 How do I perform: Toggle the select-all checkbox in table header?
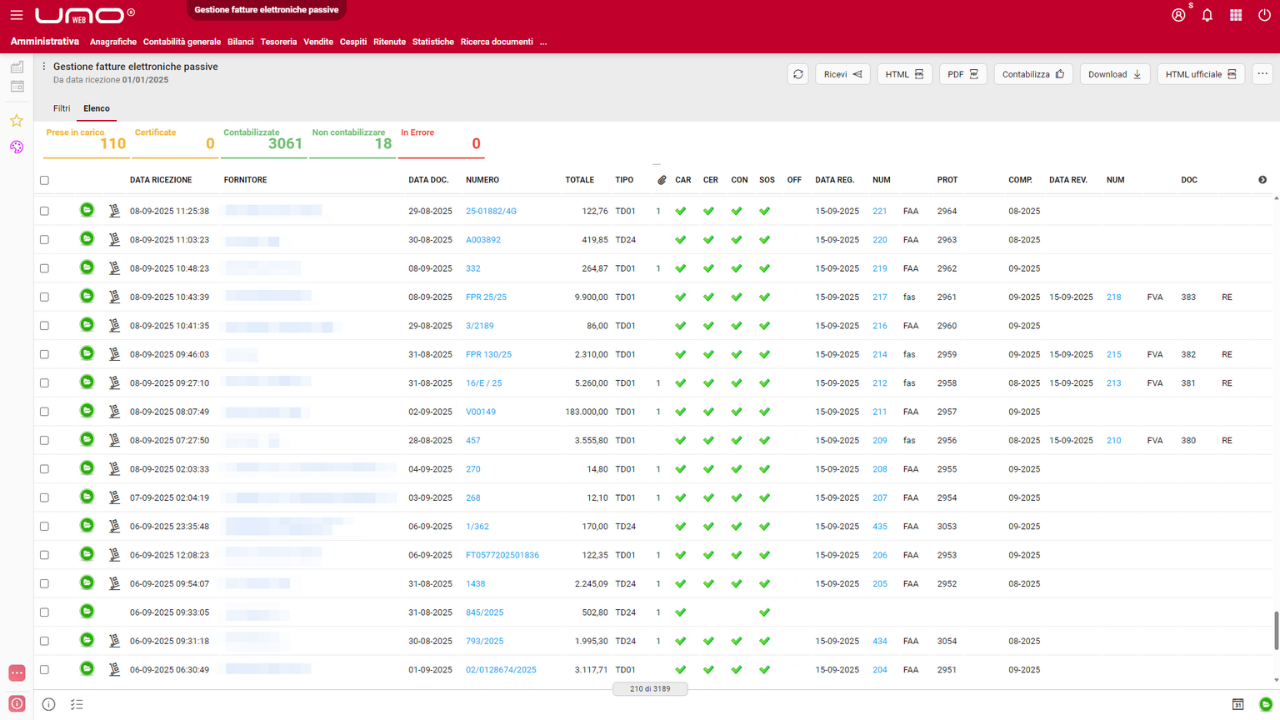[x=44, y=181]
